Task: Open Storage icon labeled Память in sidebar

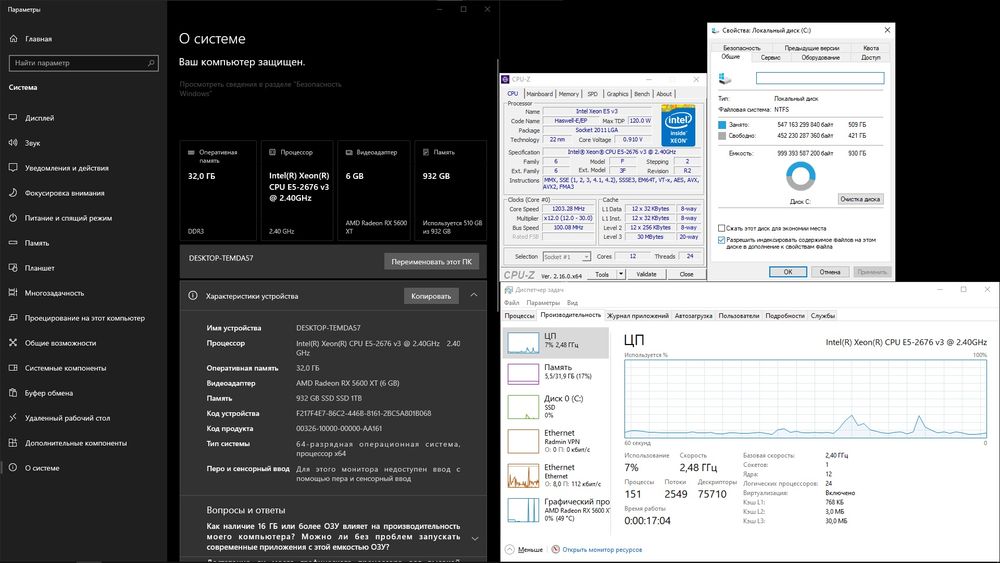Action: pos(13,243)
